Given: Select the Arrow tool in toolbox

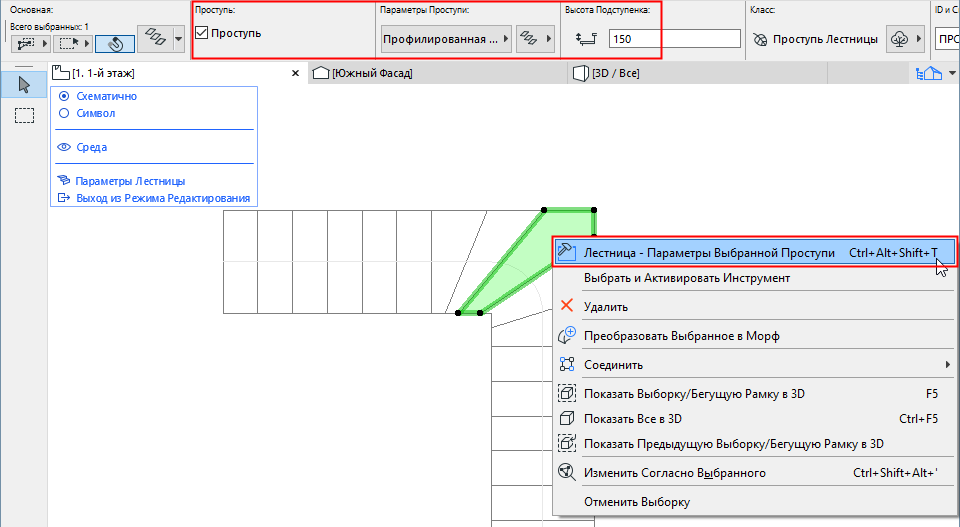Looking at the screenshot, I should 24,84.
